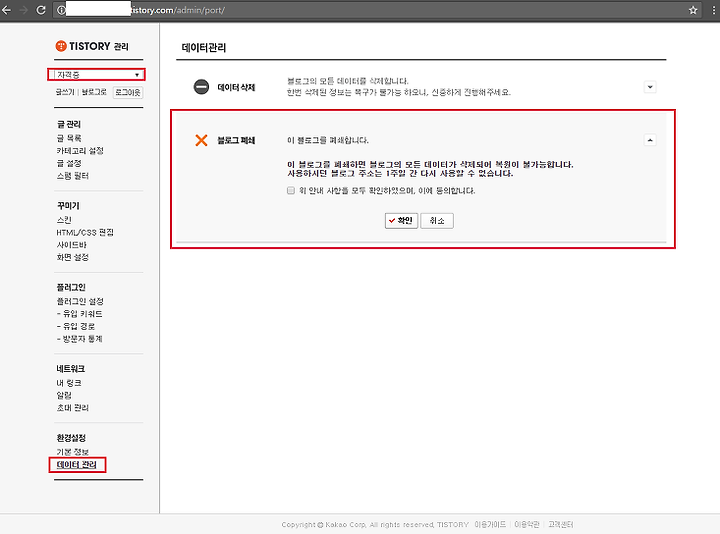Select 알림 menu item

coord(64,395)
